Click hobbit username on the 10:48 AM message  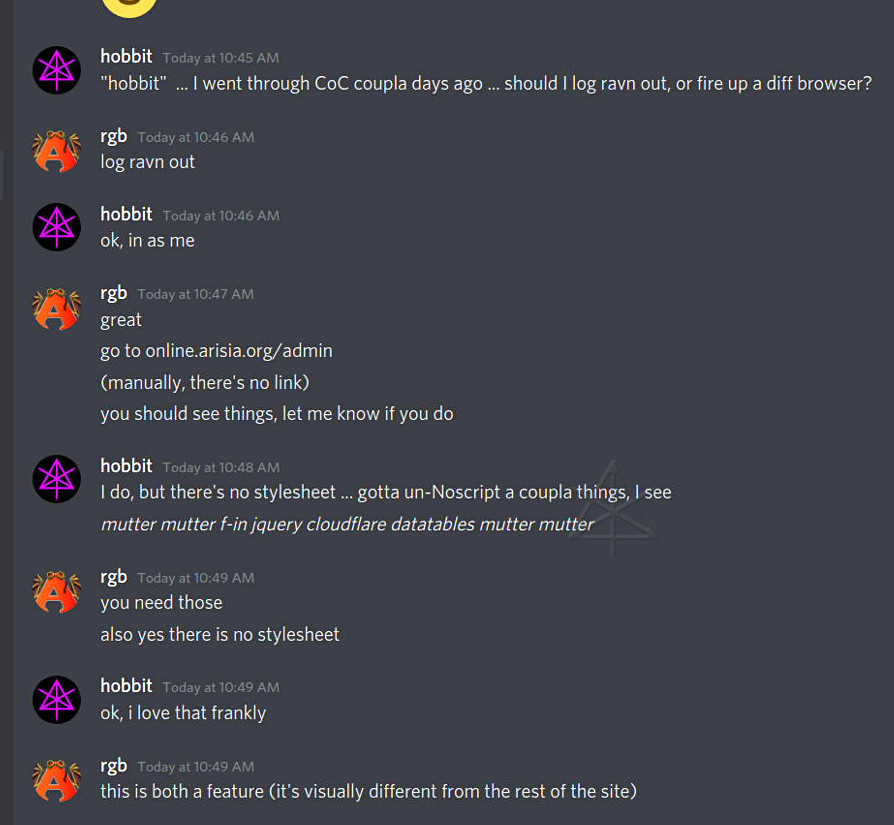pyautogui.click(x=126, y=466)
